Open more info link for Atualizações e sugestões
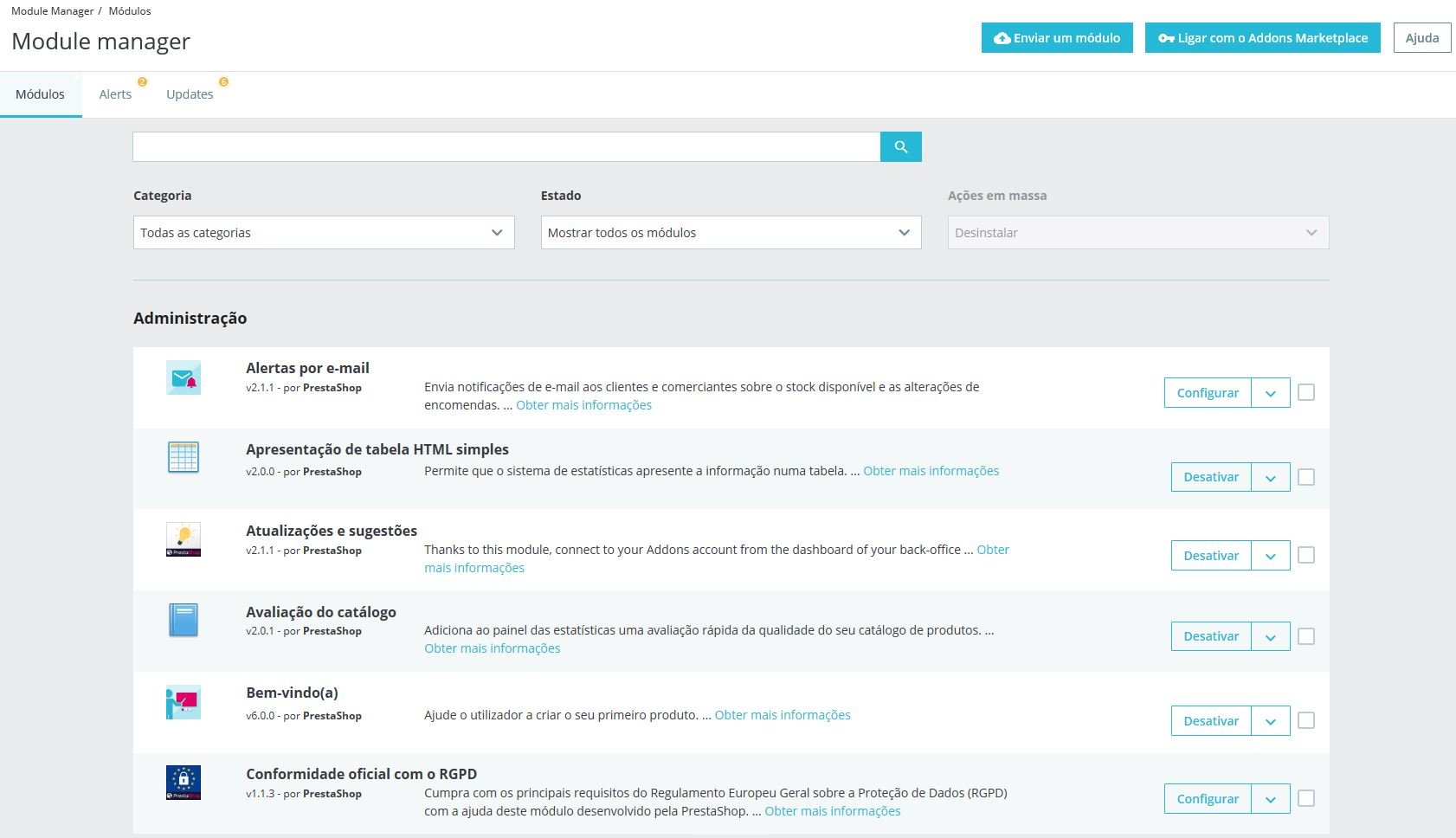This screenshot has height=838, width=1456. pos(474,568)
